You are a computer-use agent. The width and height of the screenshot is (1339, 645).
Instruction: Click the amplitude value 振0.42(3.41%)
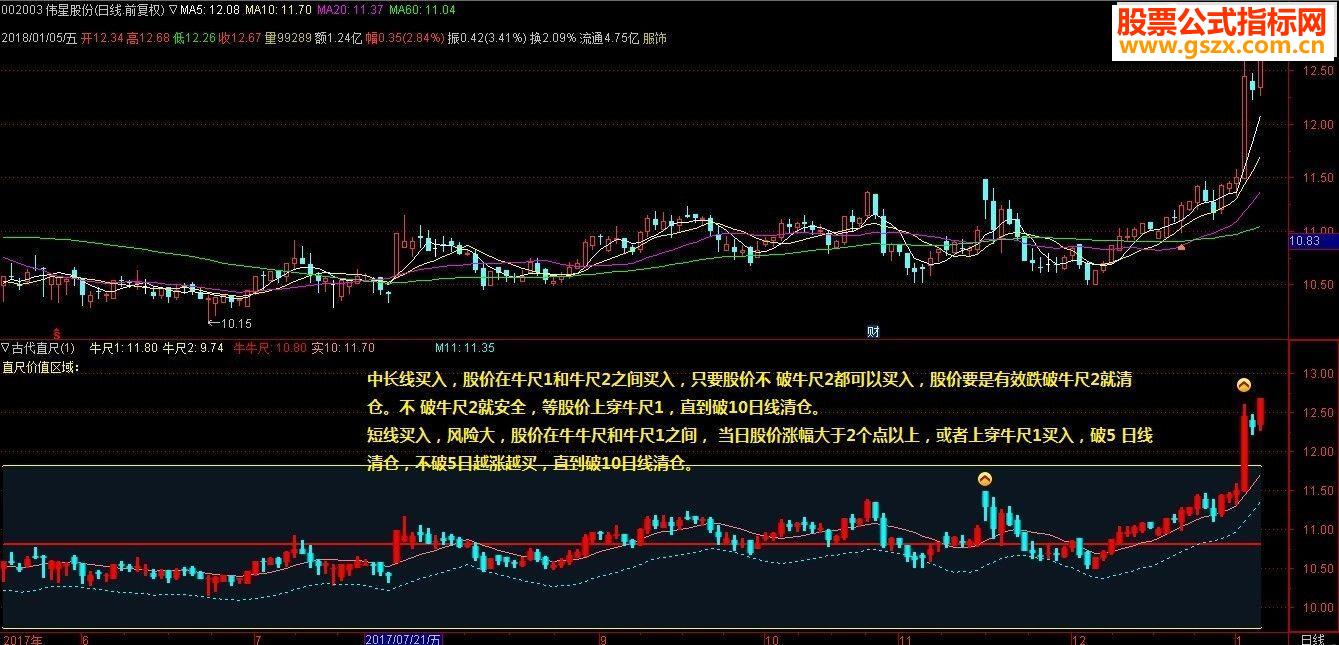pos(486,38)
